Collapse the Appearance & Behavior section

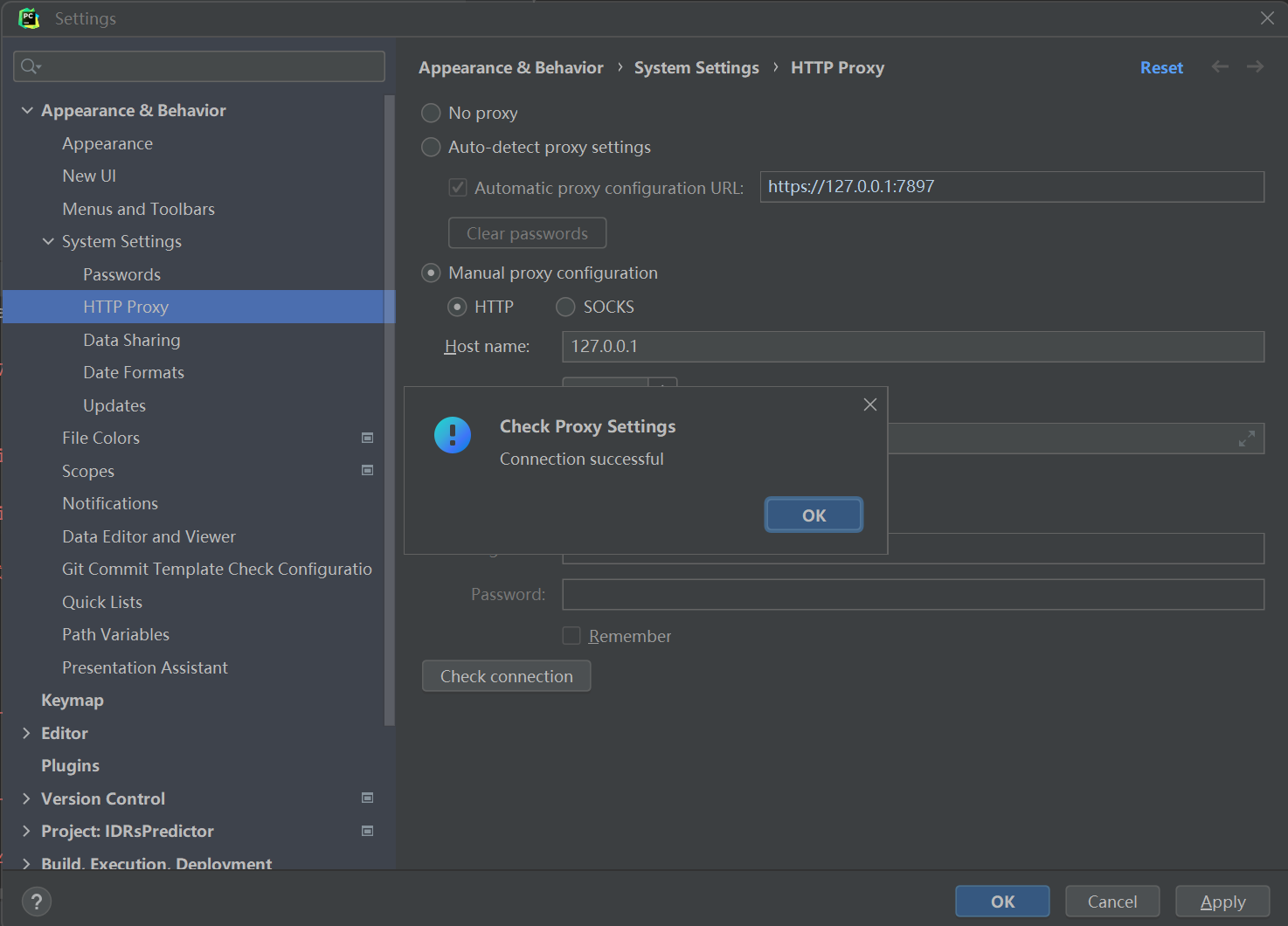tap(27, 110)
